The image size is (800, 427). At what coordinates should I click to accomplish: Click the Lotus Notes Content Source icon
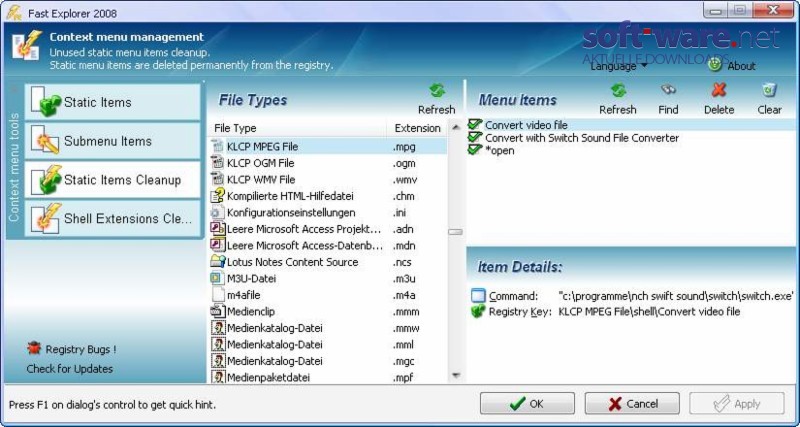tap(218, 261)
